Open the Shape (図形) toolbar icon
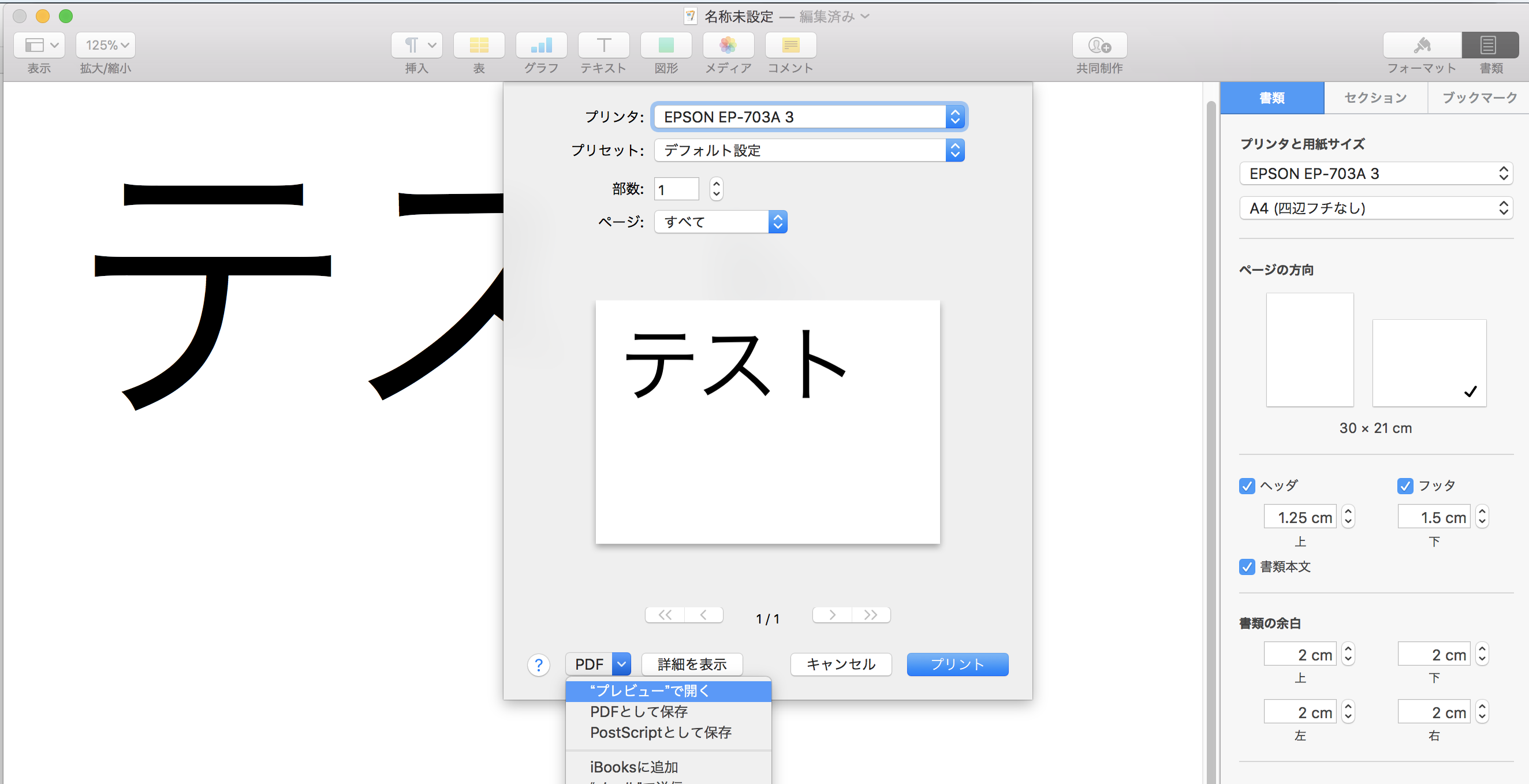The width and height of the screenshot is (1529, 784). [665, 45]
